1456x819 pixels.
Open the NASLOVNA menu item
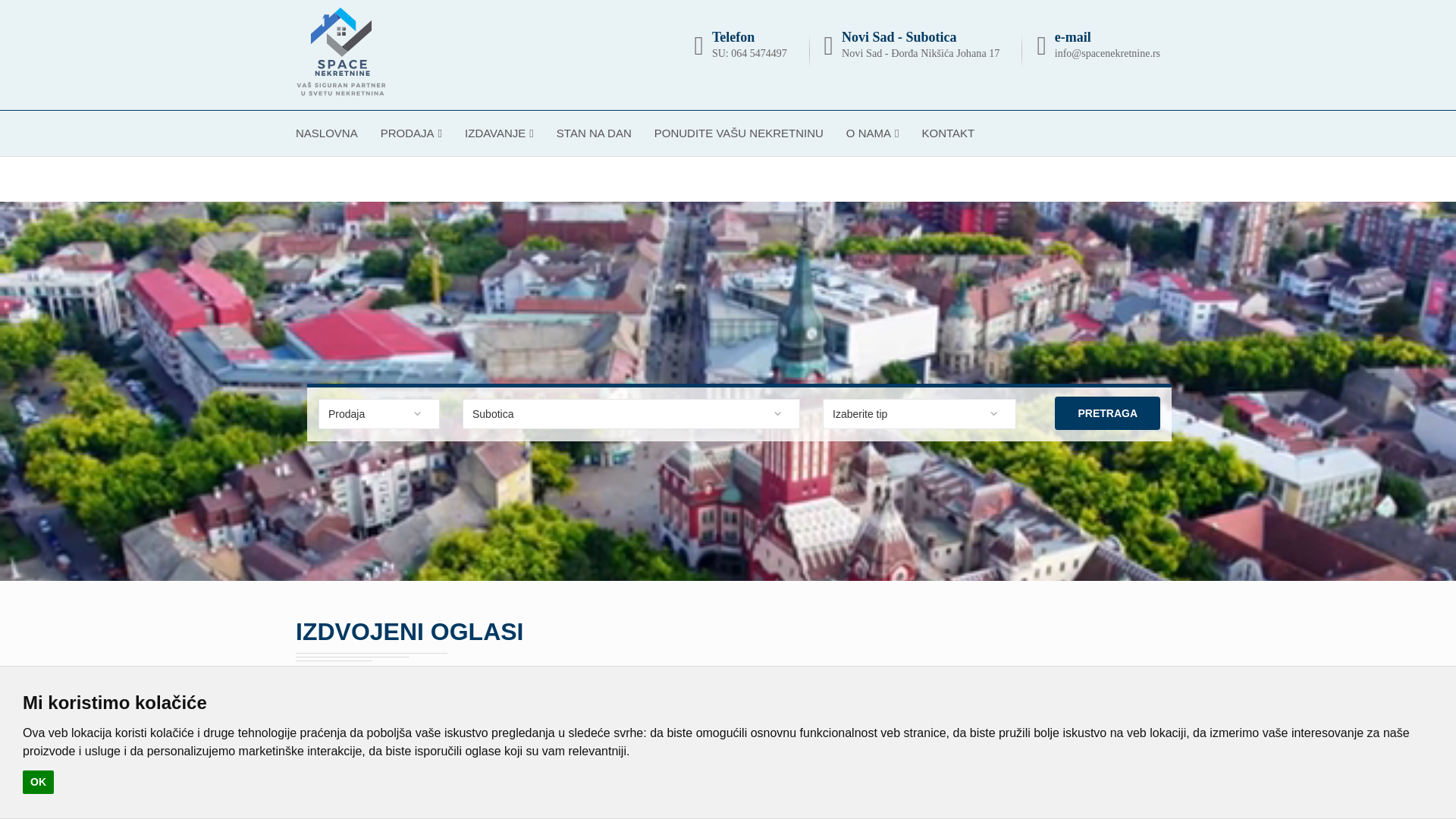326,133
